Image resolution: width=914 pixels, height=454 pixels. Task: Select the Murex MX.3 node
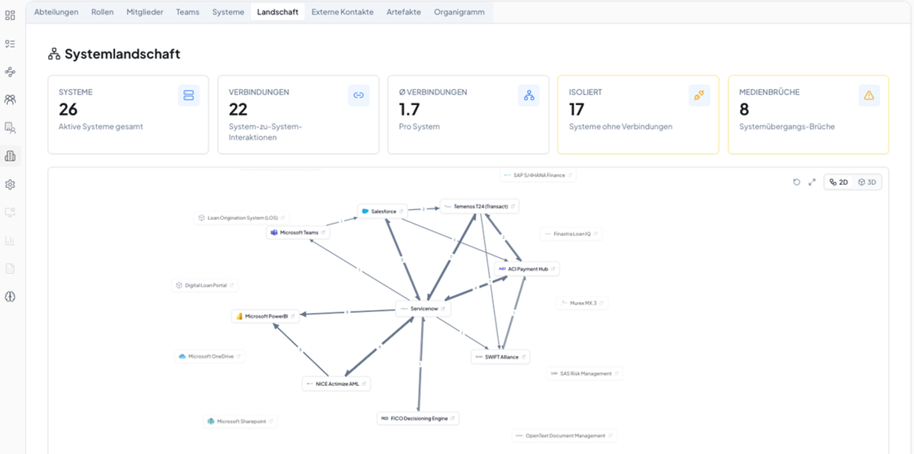[582, 303]
